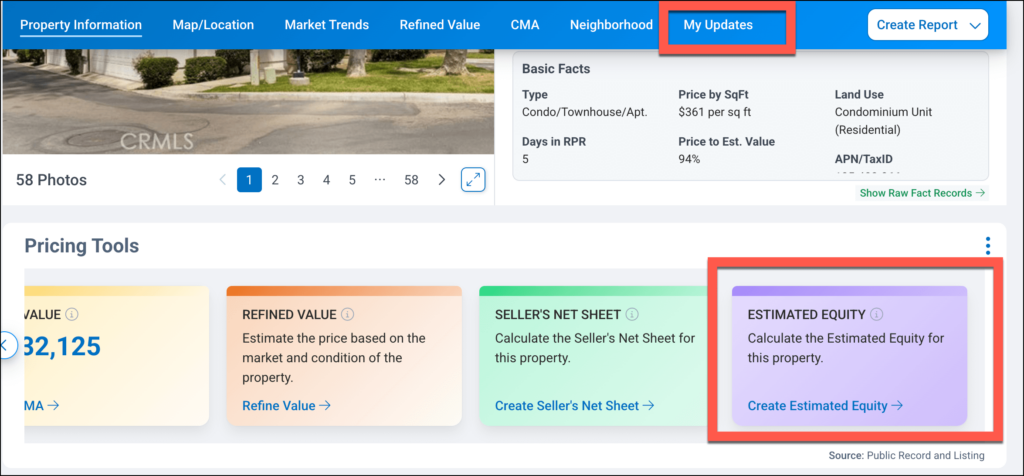Go to previous photo page arrow
The height and width of the screenshot is (476, 1024).
click(x=223, y=180)
